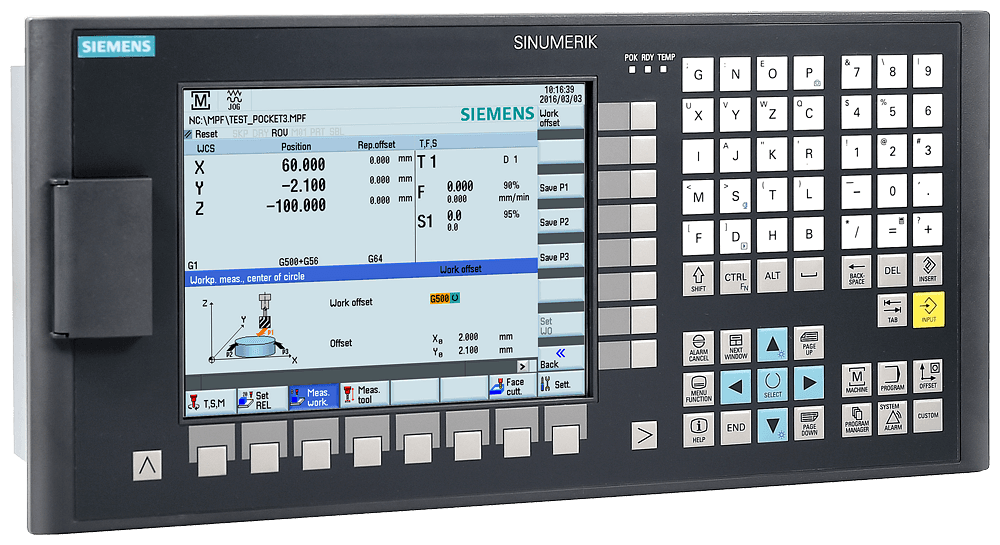Hit the BACKSPACE key
This screenshot has width=1000, height=545.
tap(857, 272)
